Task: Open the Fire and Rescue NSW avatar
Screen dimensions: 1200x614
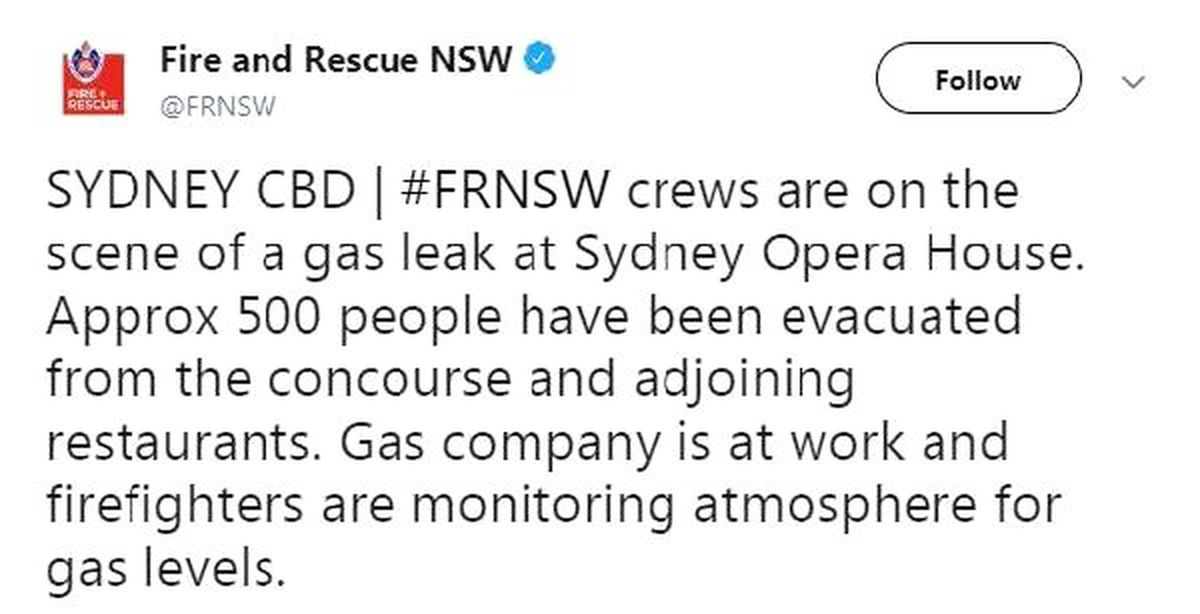Action: [94, 79]
